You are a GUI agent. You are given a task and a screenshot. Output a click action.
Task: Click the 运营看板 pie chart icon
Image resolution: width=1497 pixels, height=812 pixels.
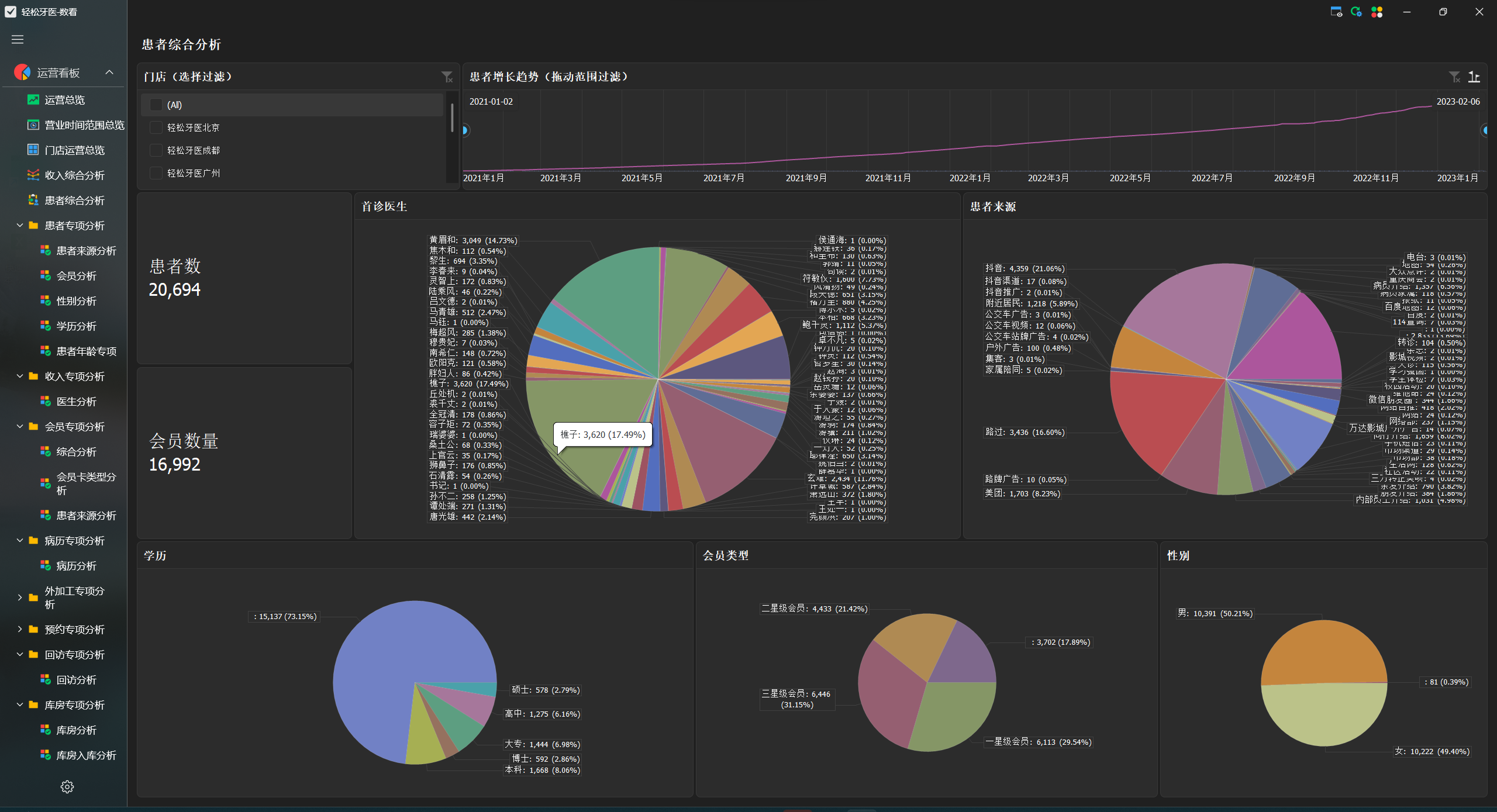pos(22,72)
